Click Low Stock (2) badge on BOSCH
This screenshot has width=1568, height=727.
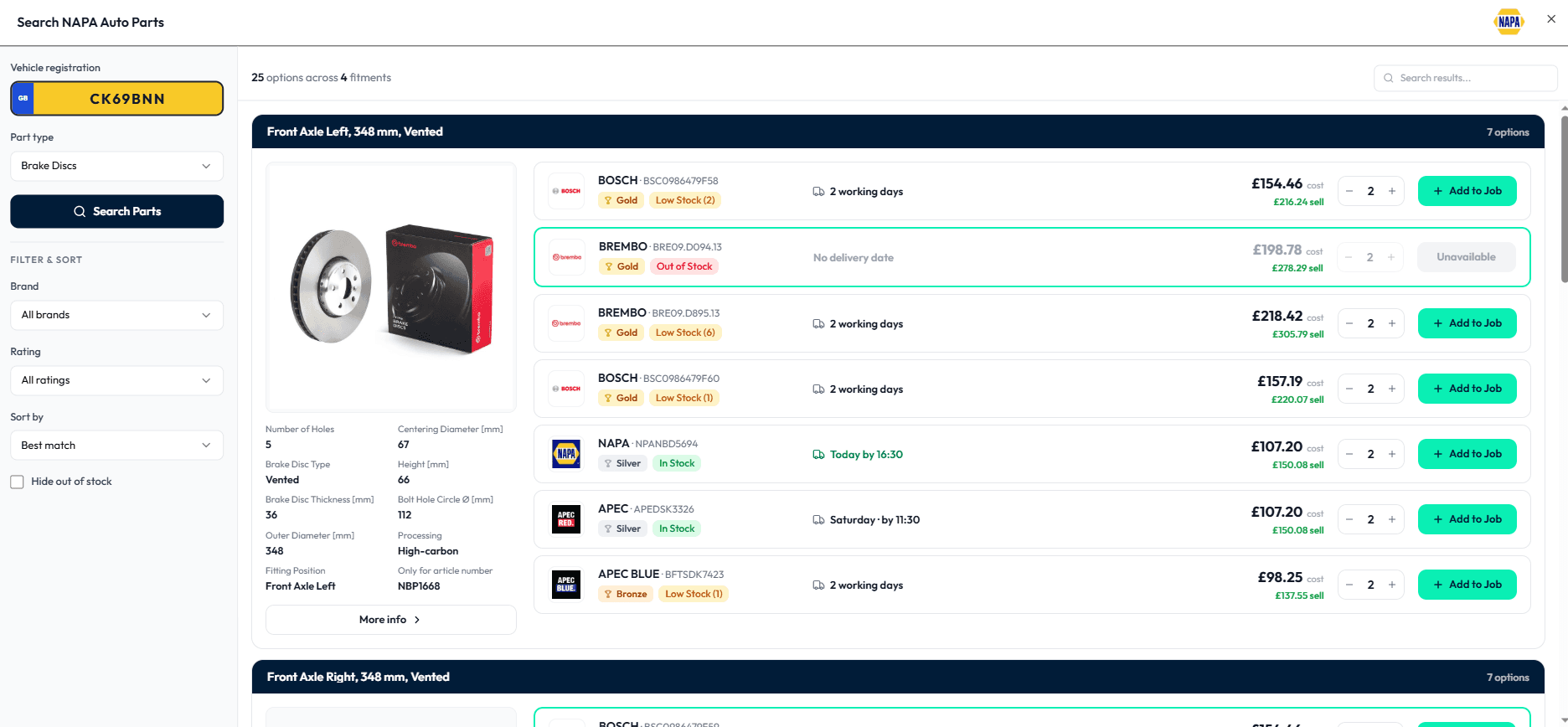[685, 200]
